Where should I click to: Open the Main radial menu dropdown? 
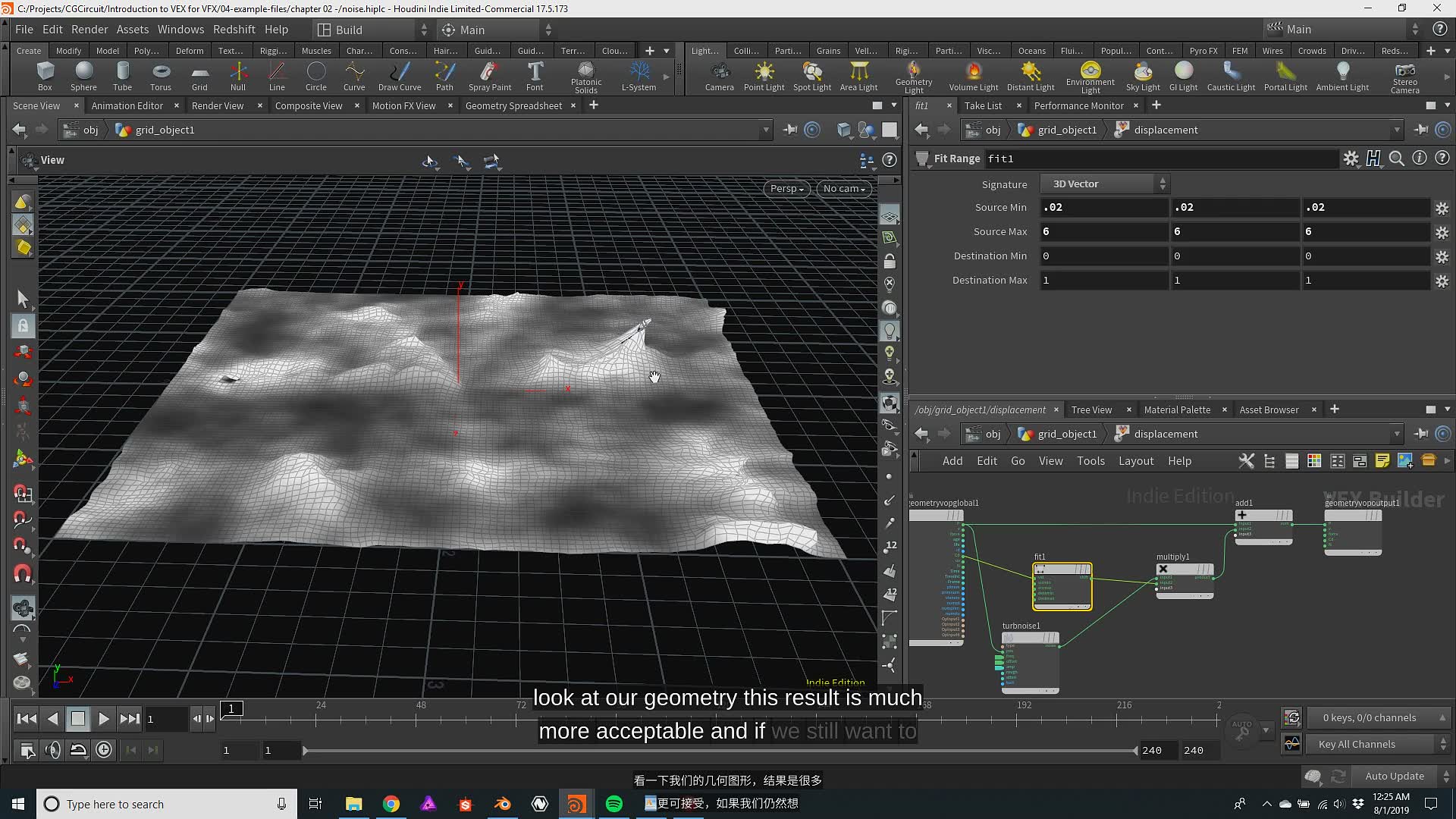coord(497,30)
